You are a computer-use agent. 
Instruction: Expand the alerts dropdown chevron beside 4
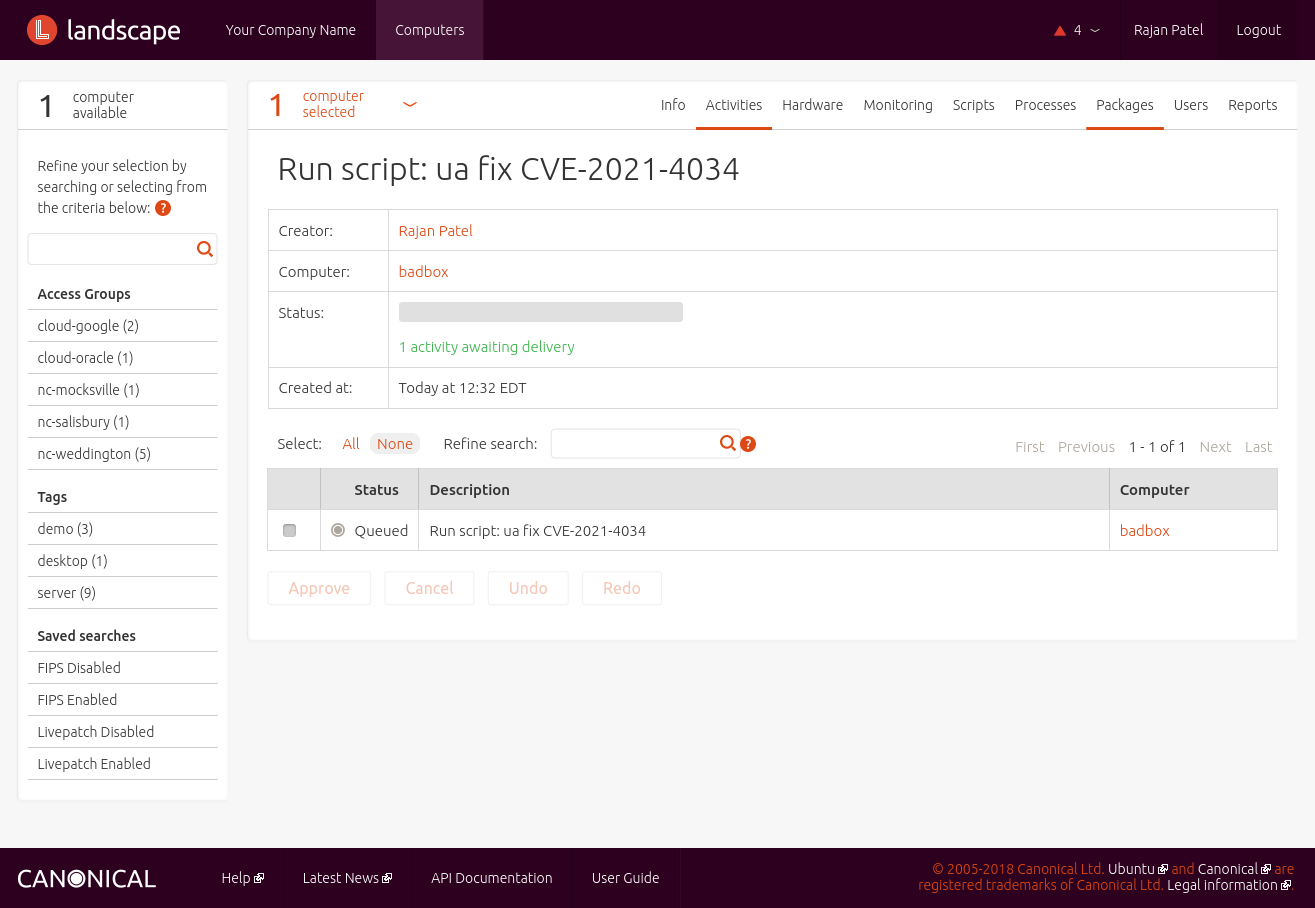coord(1095,31)
